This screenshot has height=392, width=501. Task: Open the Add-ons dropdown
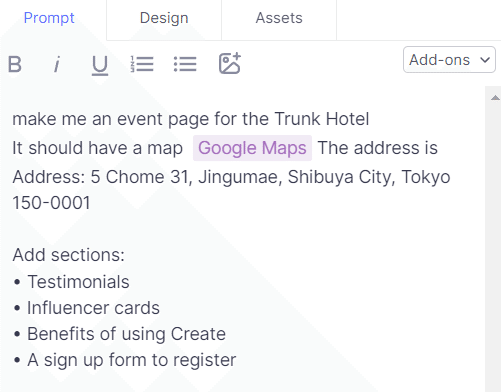(449, 60)
